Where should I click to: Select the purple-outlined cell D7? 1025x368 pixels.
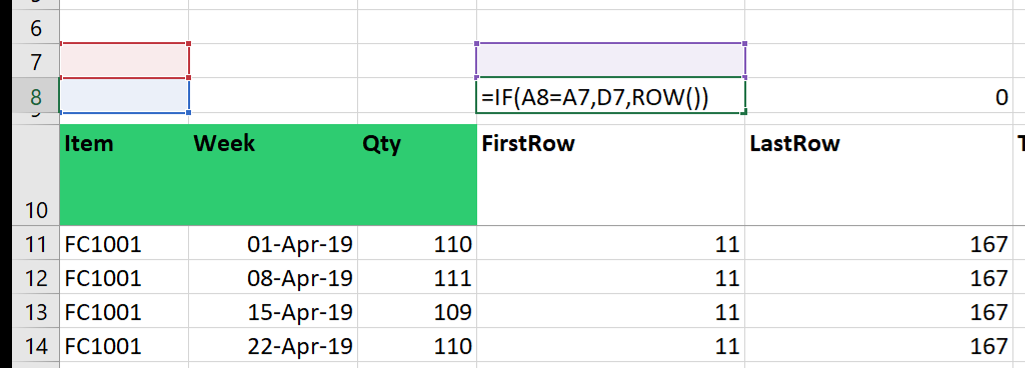(611, 60)
